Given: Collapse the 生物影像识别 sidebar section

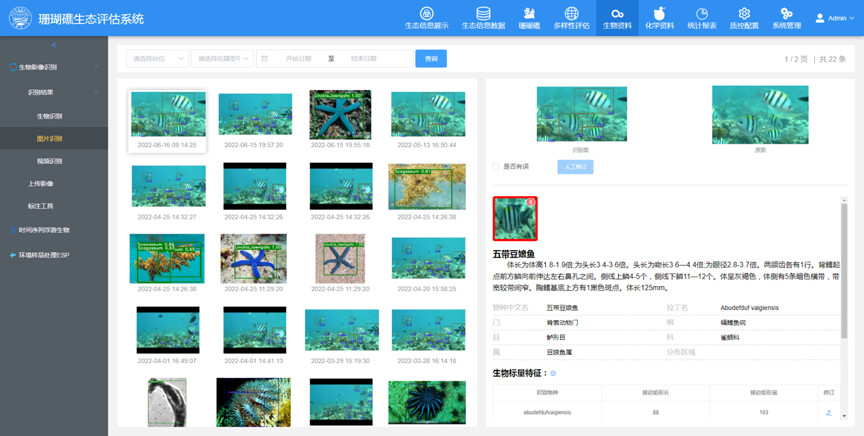Looking at the screenshot, I should pyautogui.click(x=96, y=68).
